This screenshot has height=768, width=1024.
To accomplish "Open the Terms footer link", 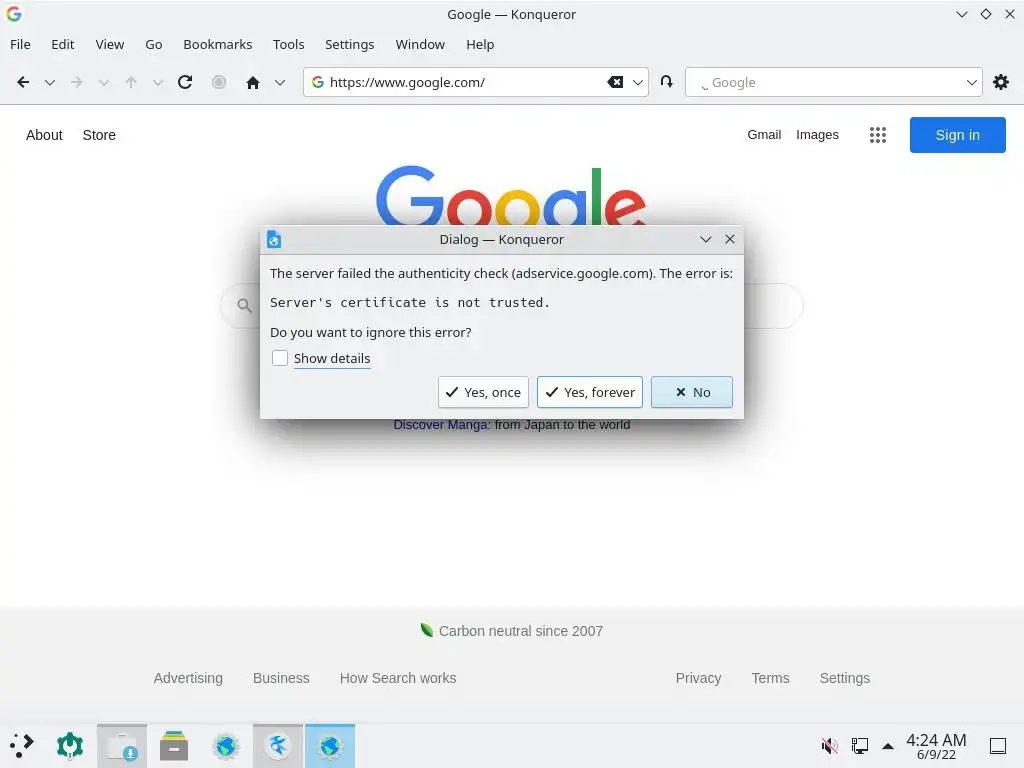I will [770, 678].
